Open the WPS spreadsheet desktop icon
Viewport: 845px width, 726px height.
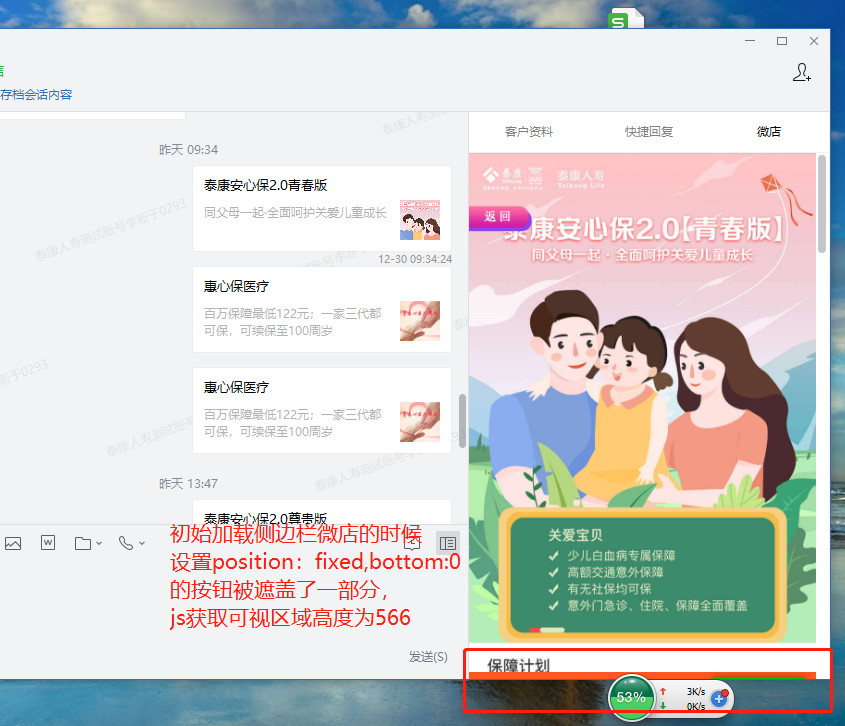[x=626, y=18]
